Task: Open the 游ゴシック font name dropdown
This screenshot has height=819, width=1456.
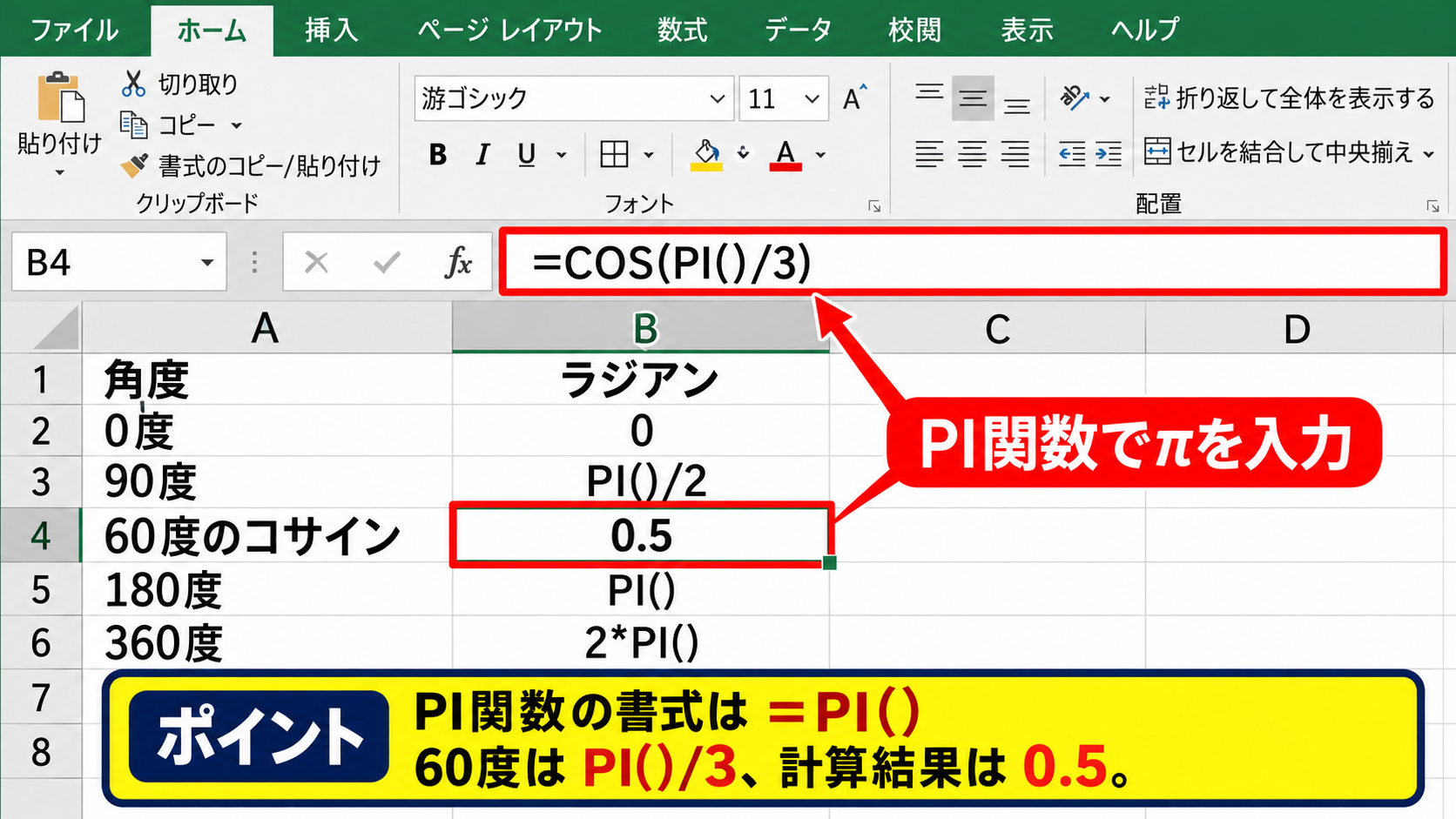Action: point(718,98)
